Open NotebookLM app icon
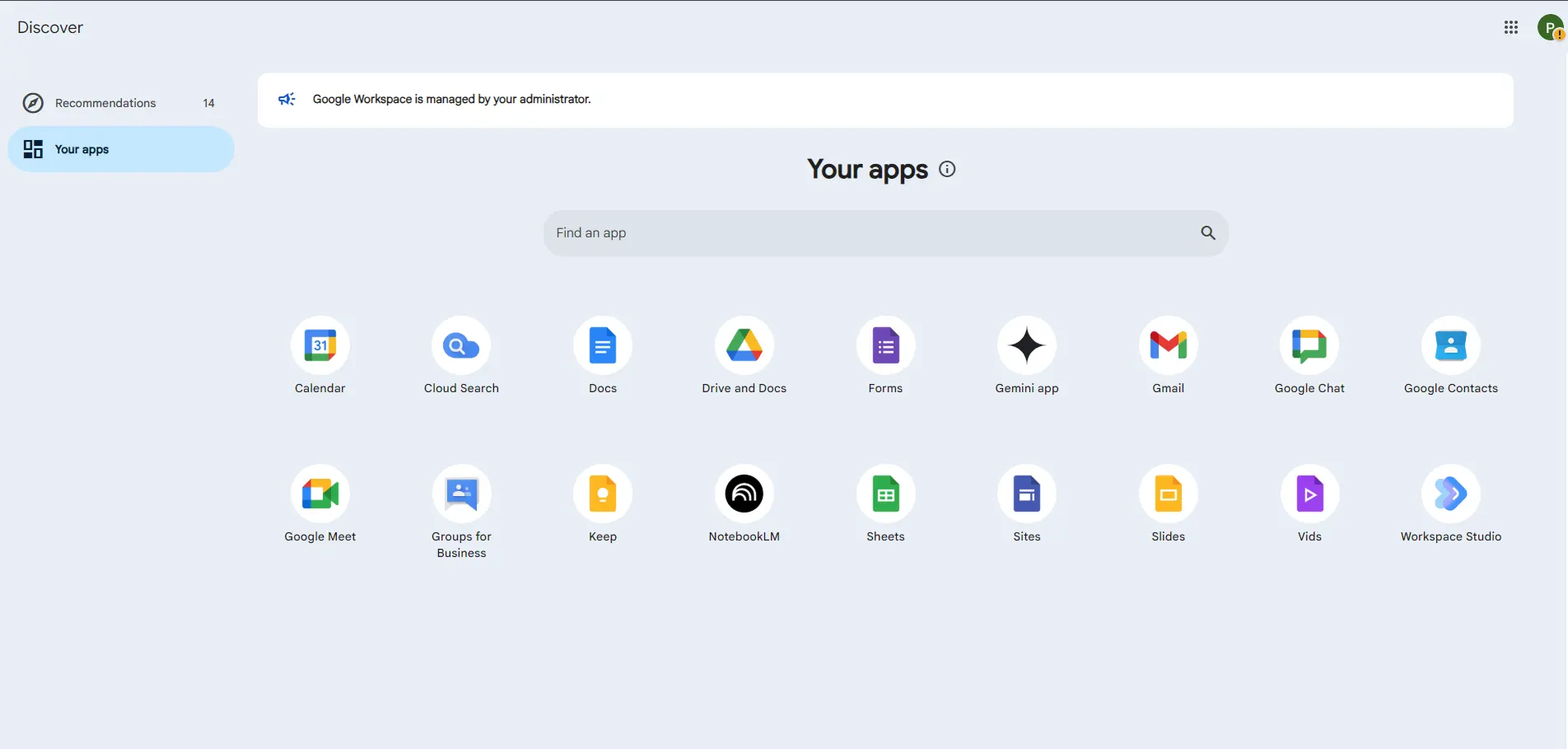 coord(744,494)
